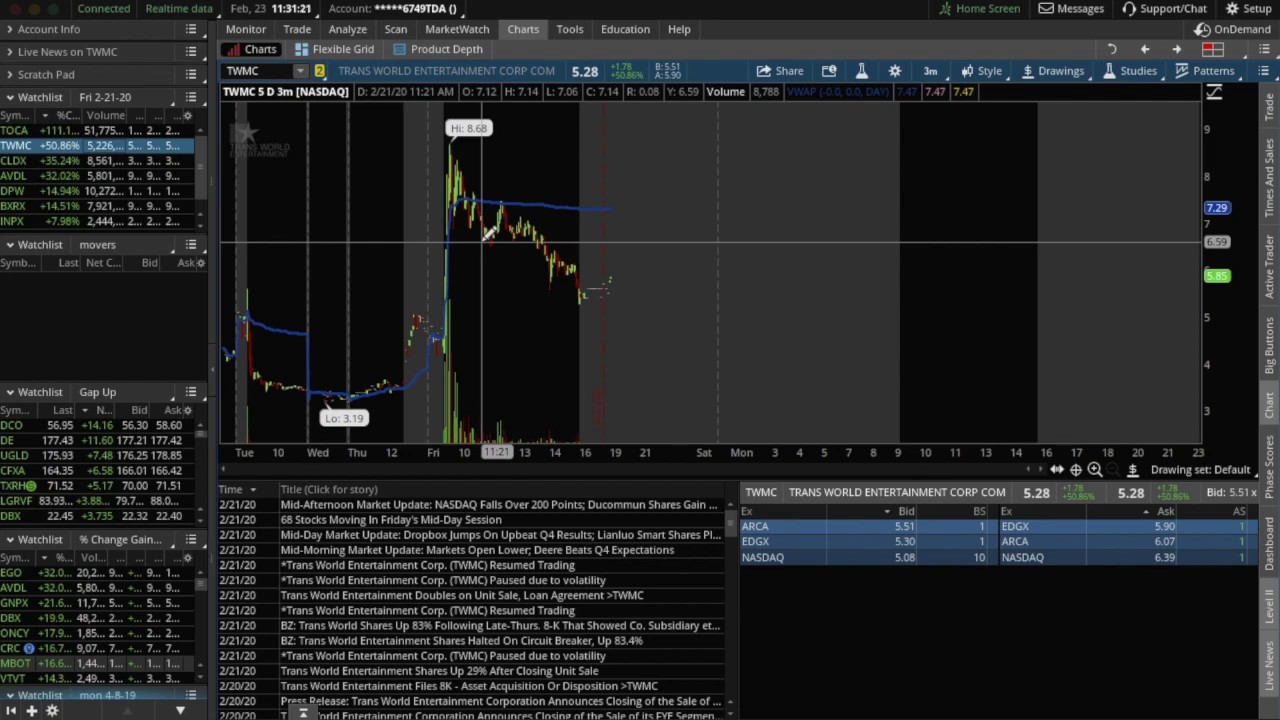Click the refresh arrow above the chart

(1111, 49)
